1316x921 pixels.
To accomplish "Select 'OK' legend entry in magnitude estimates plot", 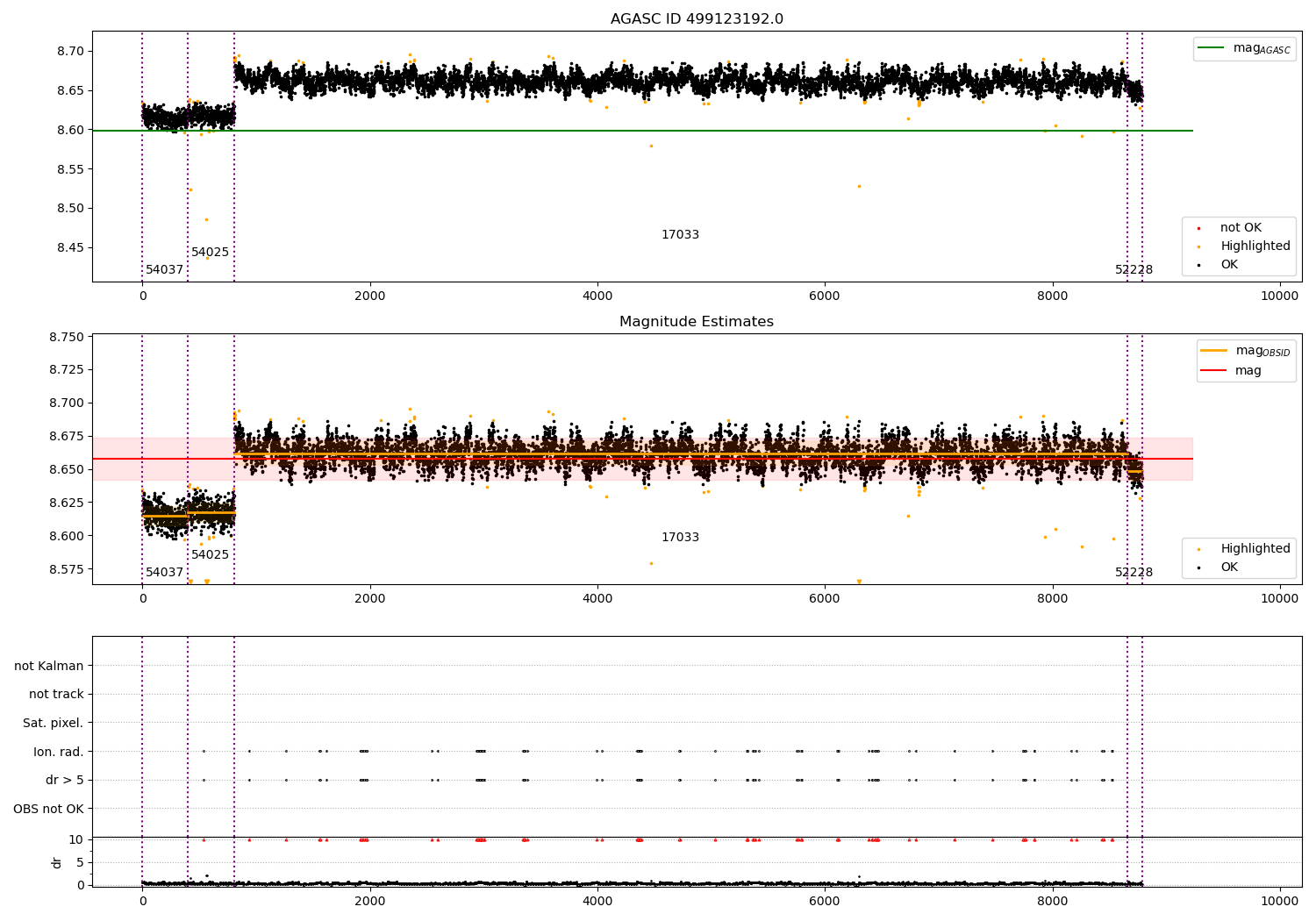I will point(1229,568).
